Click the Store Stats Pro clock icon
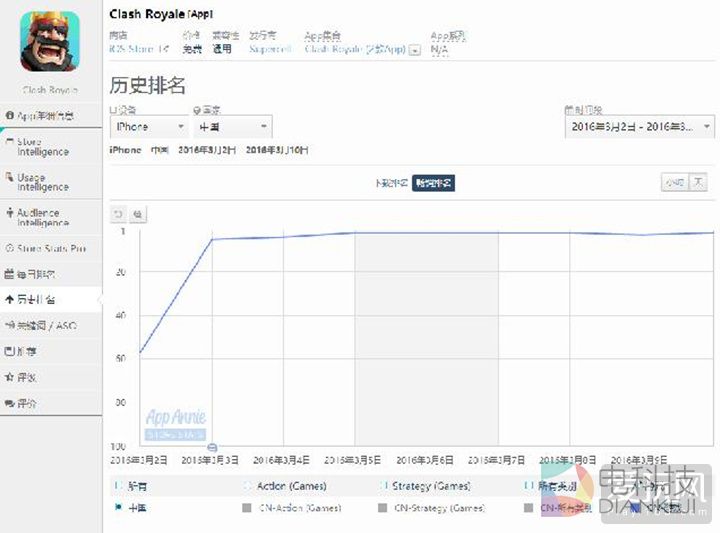This screenshot has height=533, width=720. click(9, 248)
